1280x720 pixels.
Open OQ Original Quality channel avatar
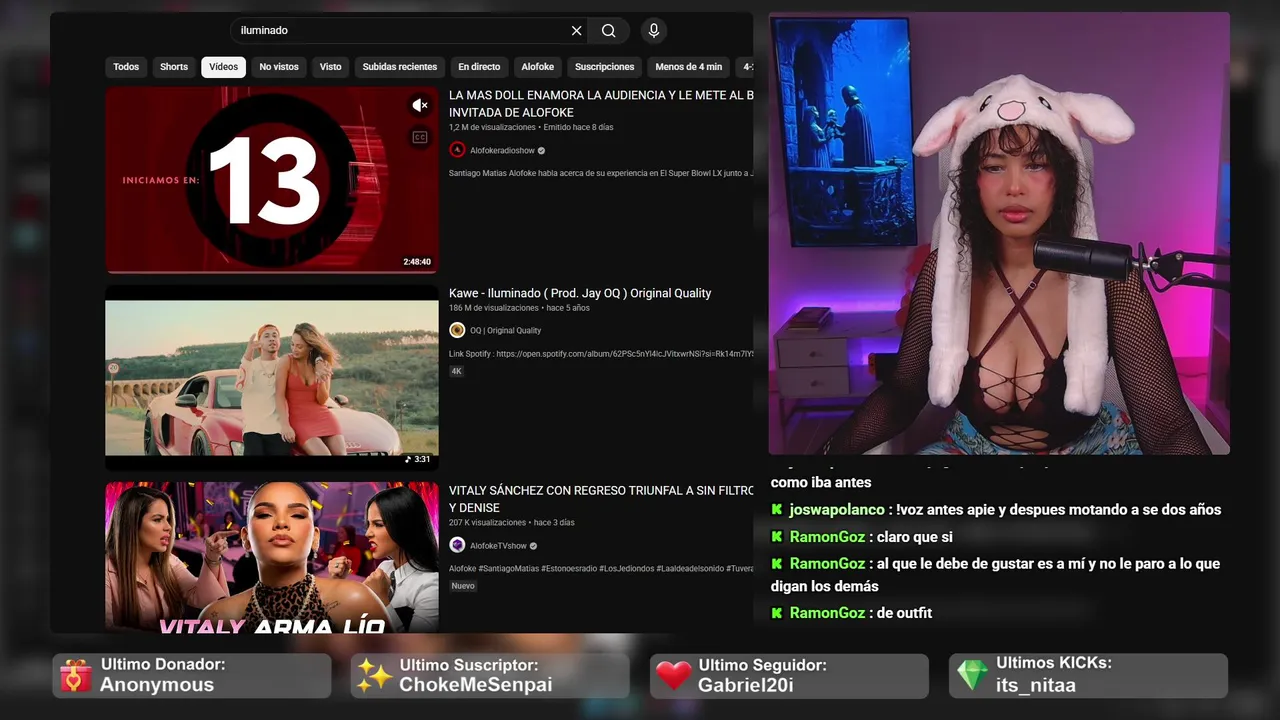[x=457, y=330]
